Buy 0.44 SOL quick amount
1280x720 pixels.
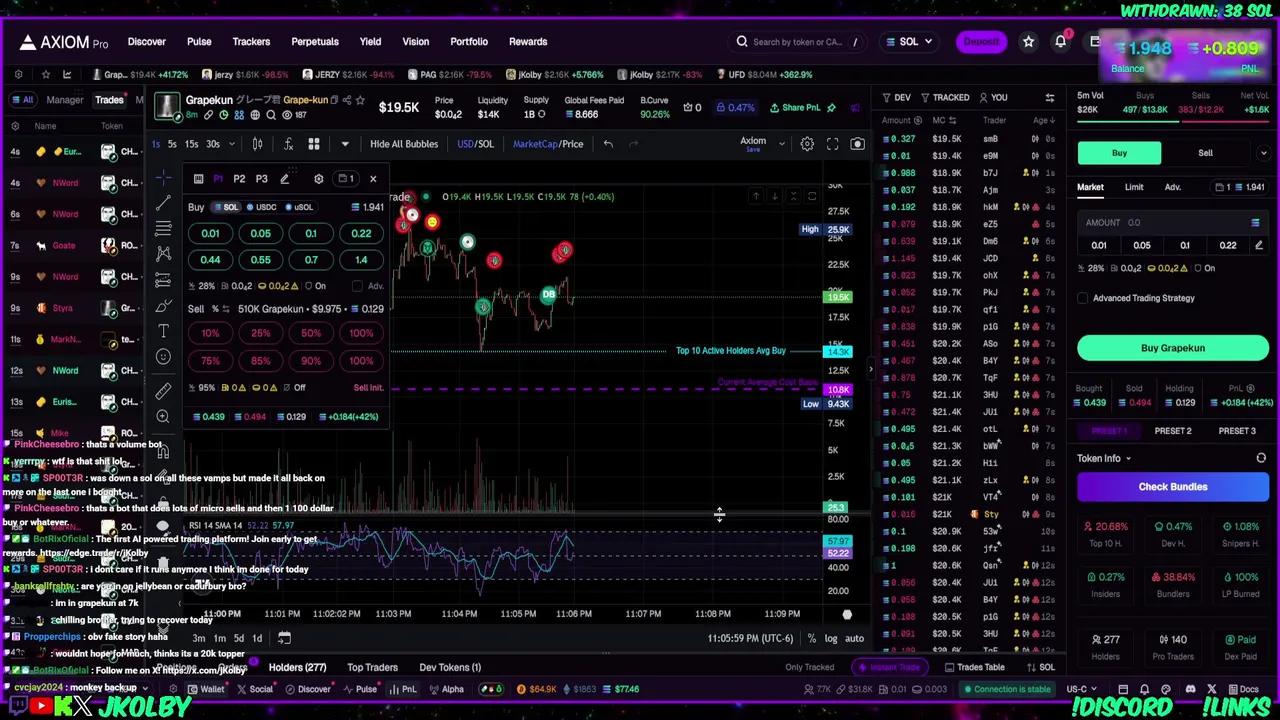[x=210, y=260]
